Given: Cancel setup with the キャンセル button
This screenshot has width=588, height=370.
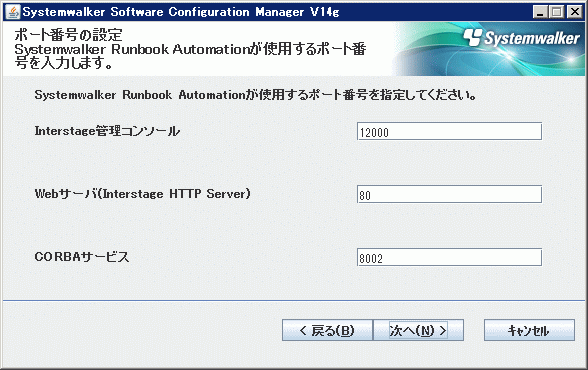Looking at the screenshot, I should pyautogui.click(x=529, y=330).
